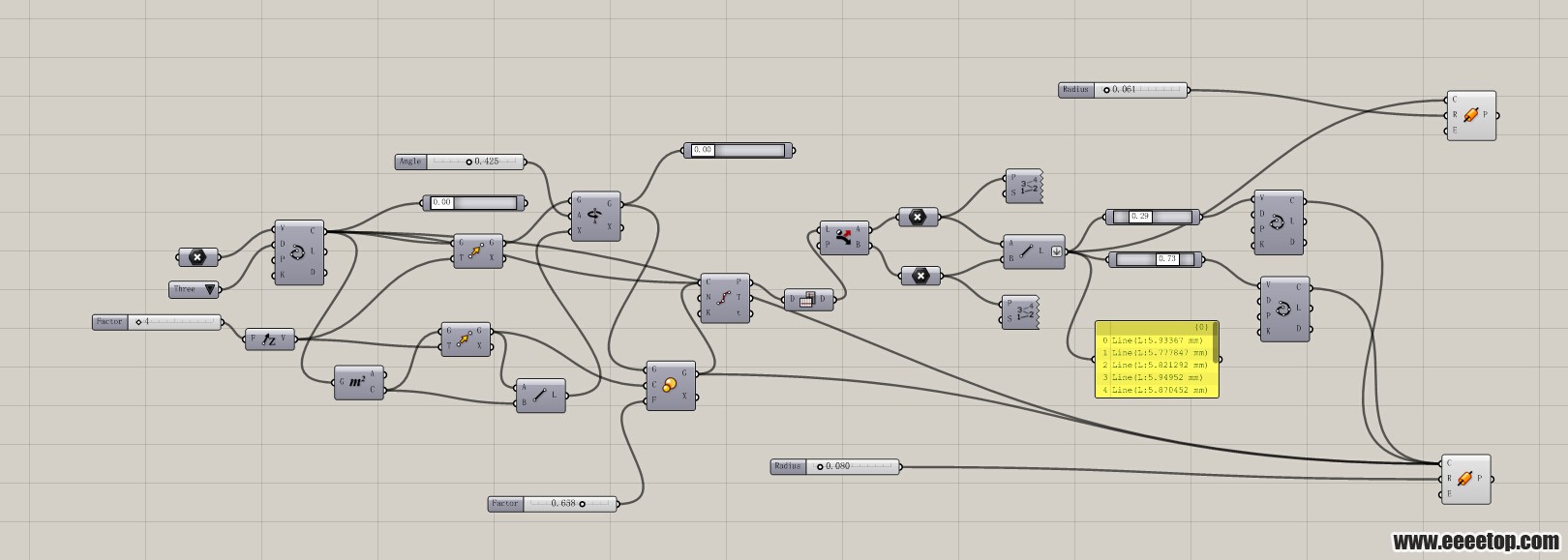Click the 'Angle' slider name label

click(x=410, y=162)
